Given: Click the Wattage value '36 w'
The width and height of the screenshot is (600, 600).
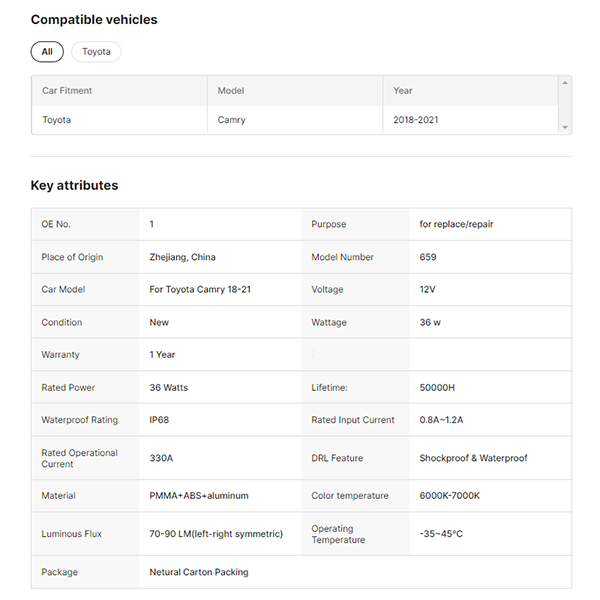Looking at the screenshot, I should [430, 323].
